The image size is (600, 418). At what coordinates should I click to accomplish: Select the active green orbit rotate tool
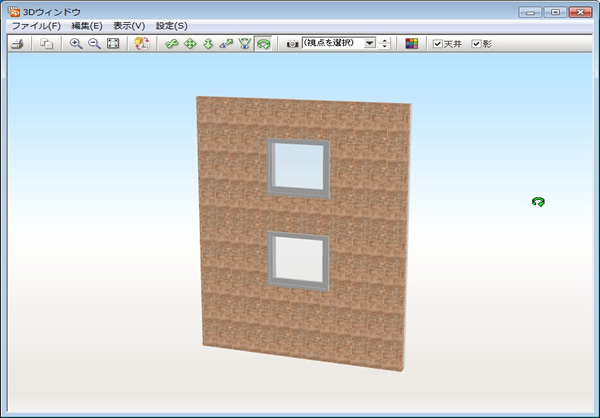click(262, 44)
